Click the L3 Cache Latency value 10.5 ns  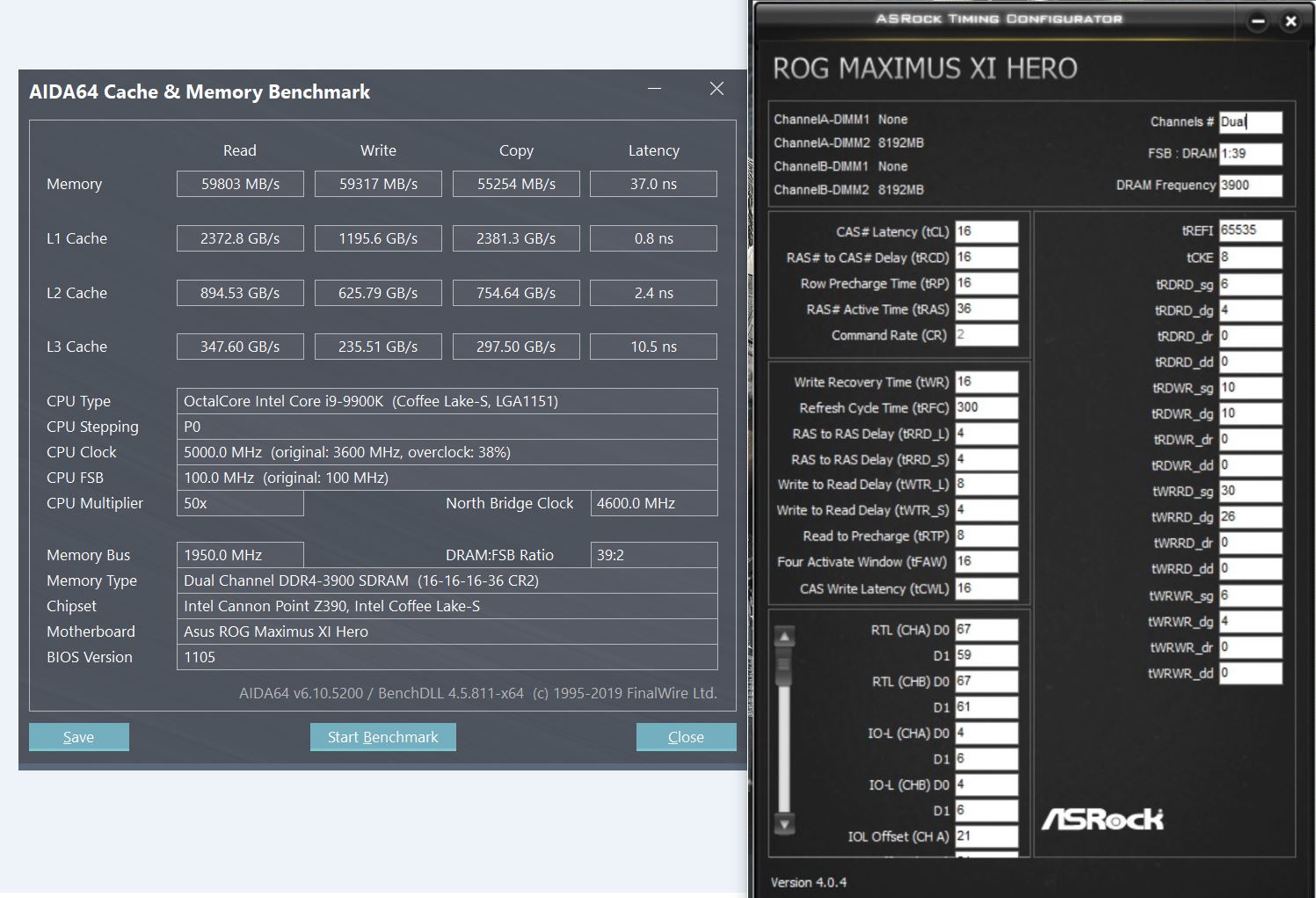[x=653, y=347]
